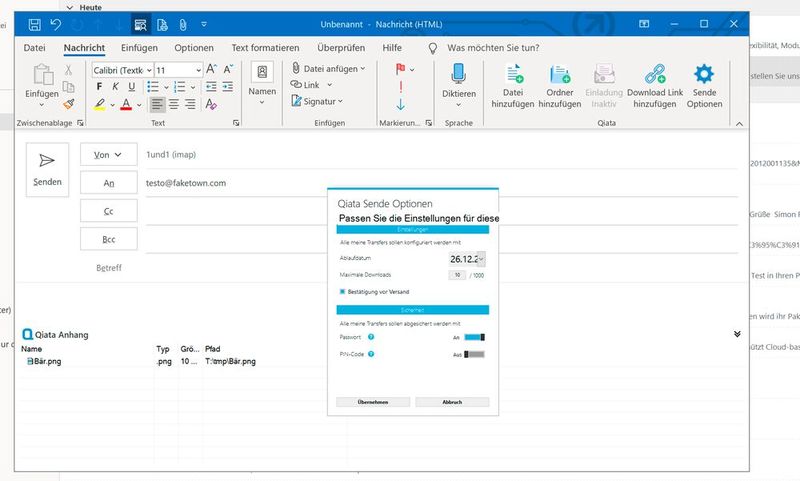The image size is (800, 481).
Task: Open the Namen address book icon
Action: point(262,75)
